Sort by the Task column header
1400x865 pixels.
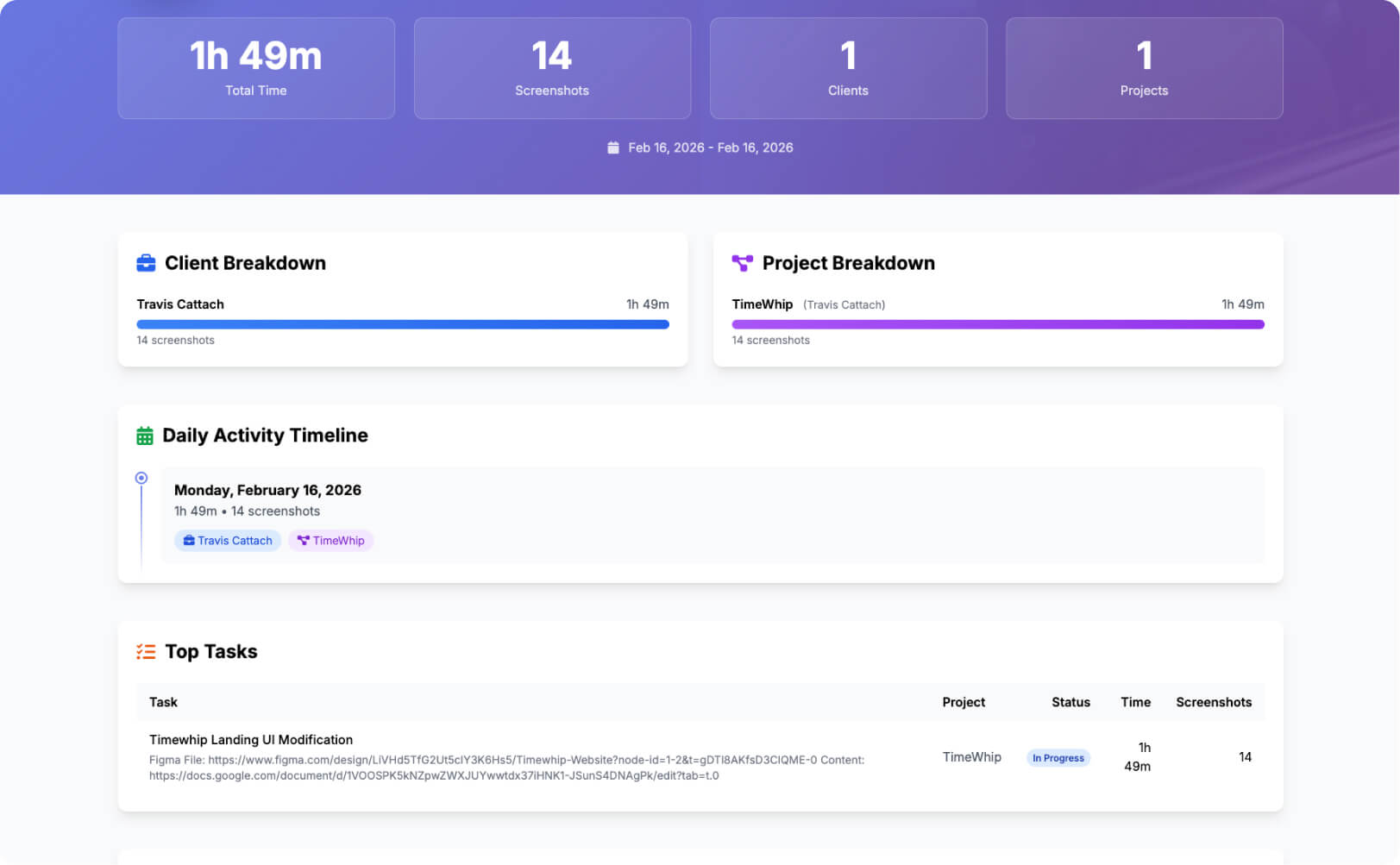[x=163, y=702]
